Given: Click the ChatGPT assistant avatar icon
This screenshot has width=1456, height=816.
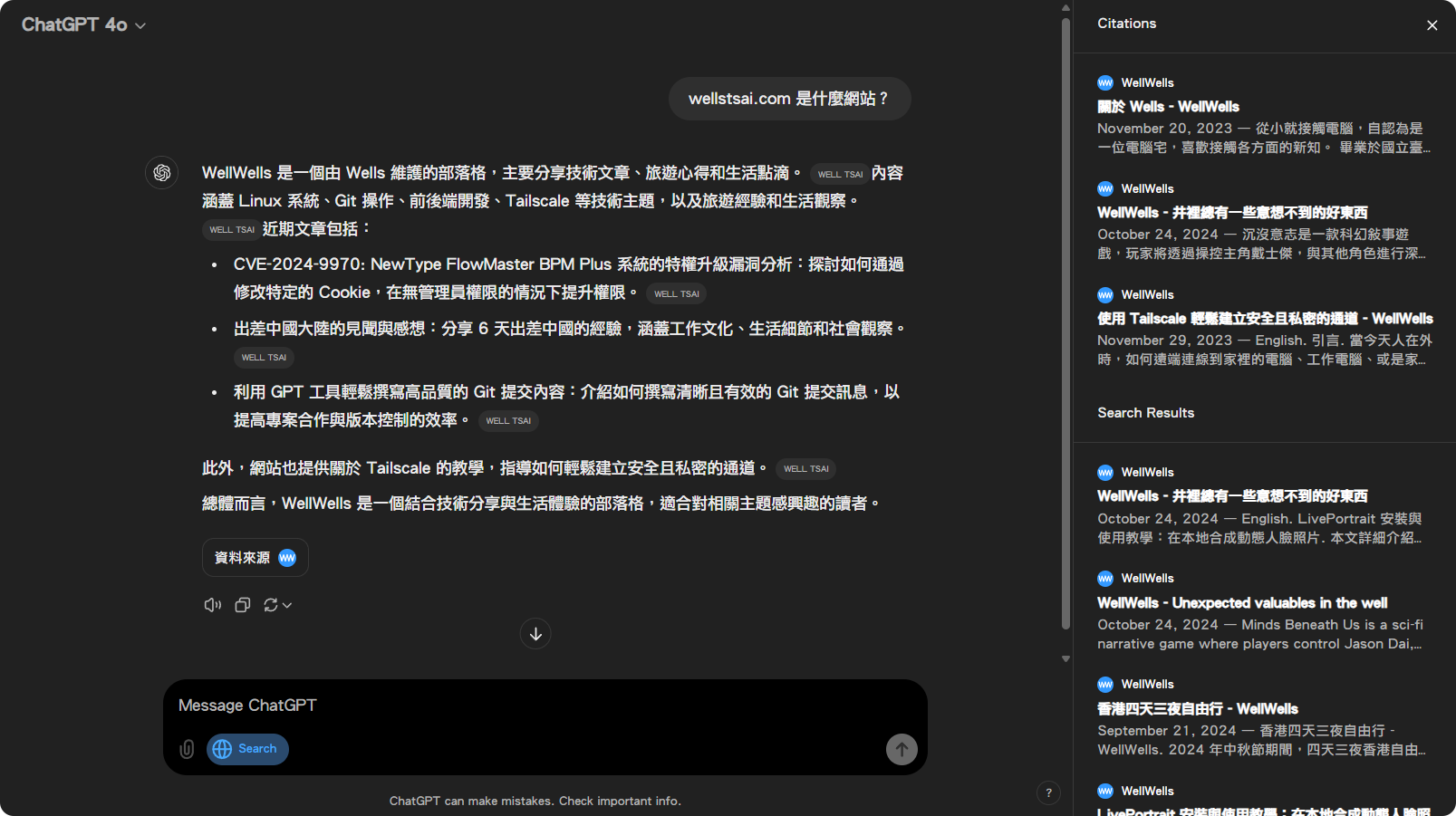Looking at the screenshot, I should (x=162, y=172).
